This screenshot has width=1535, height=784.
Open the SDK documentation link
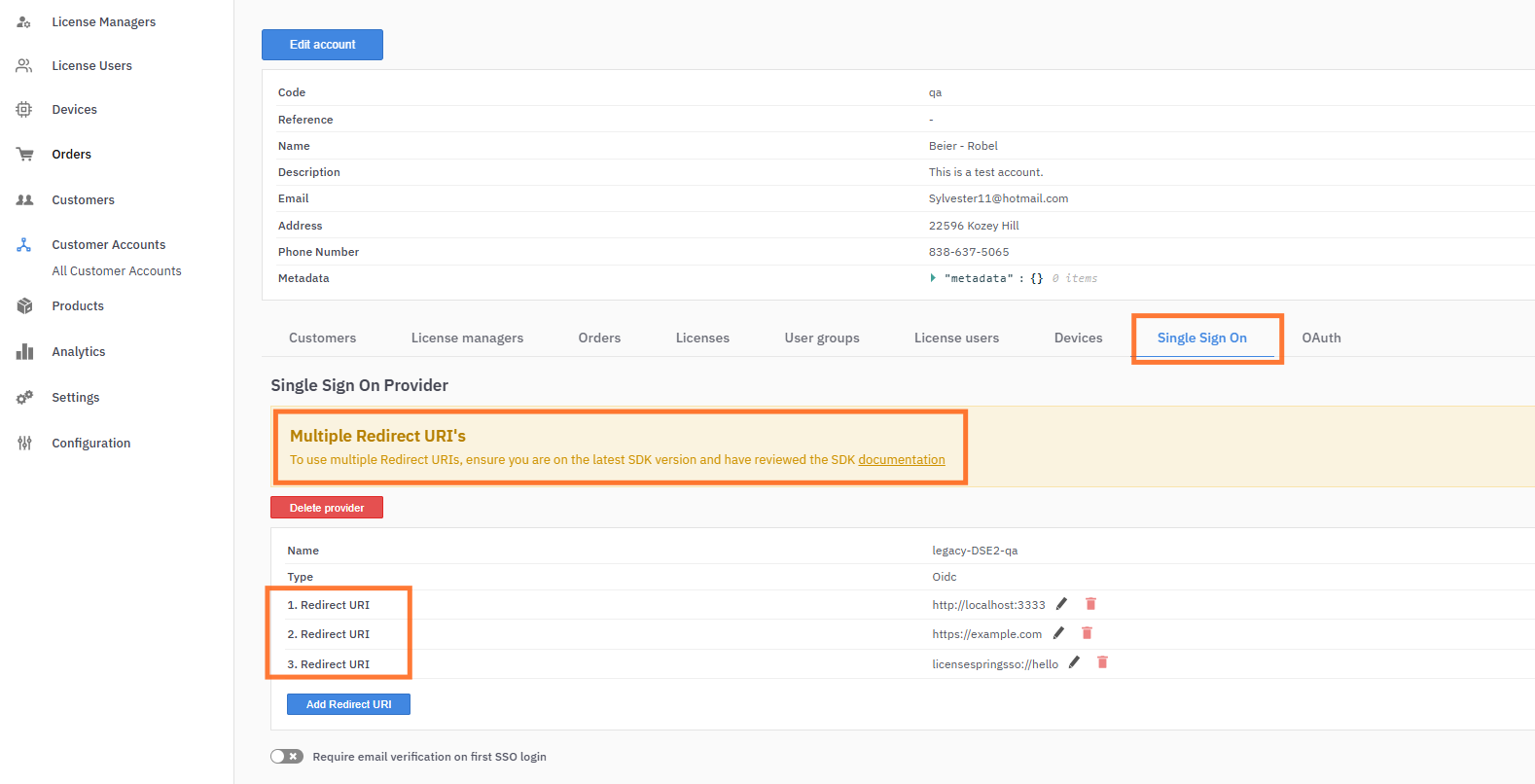901,460
